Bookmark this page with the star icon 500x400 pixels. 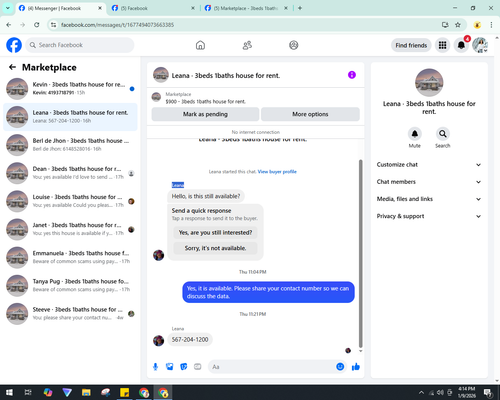[x=458, y=25]
